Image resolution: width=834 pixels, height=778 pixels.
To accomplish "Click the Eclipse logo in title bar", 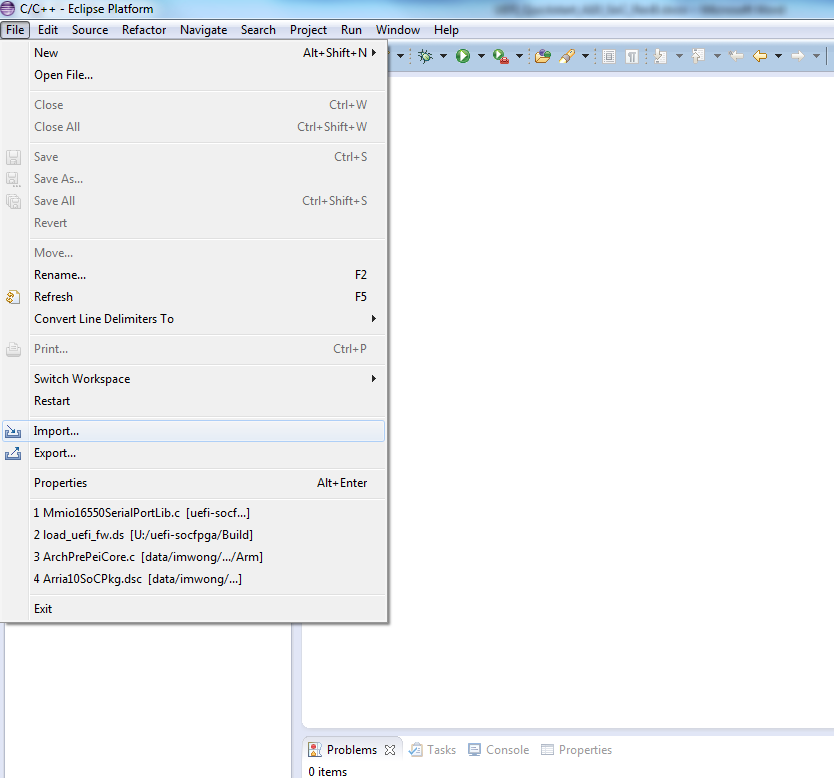I will tap(7, 9).
